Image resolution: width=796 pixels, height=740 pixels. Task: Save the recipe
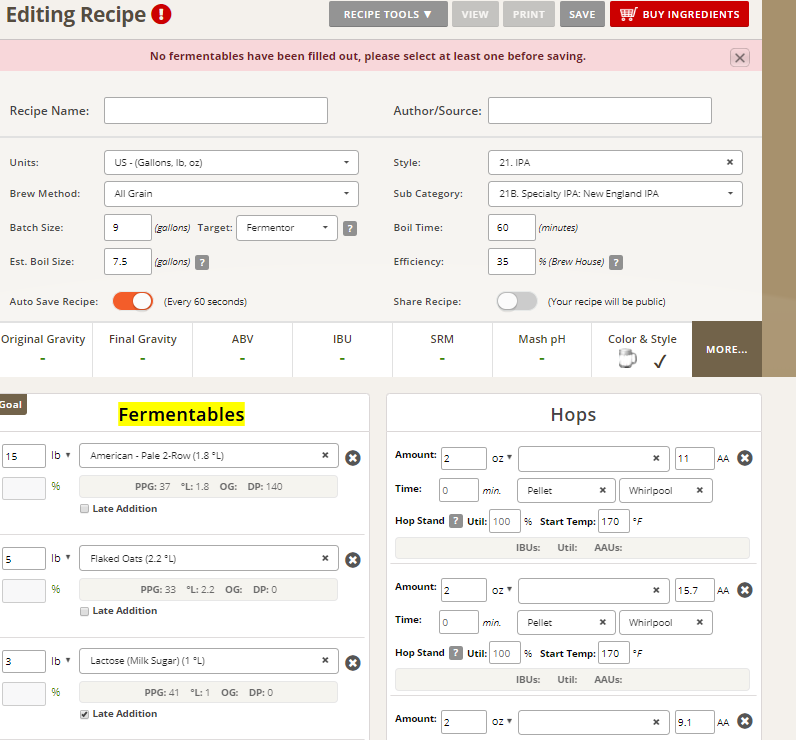pyautogui.click(x=582, y=14)
